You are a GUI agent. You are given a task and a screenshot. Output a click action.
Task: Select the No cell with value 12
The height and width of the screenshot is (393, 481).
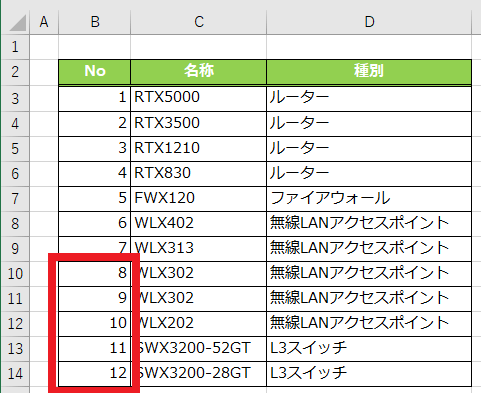click(x=95, y=374)
